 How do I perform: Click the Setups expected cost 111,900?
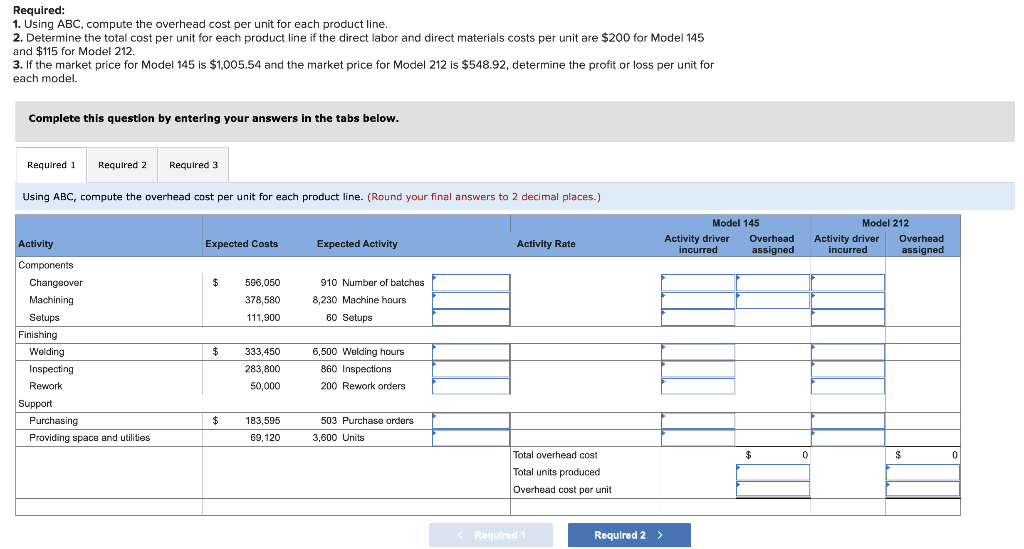click(x=263, y=318)
